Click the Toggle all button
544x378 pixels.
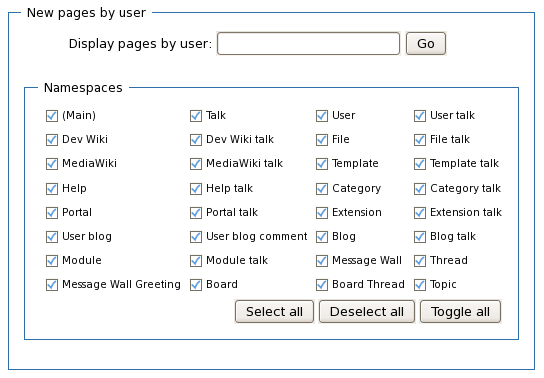[x=460, y=312]
